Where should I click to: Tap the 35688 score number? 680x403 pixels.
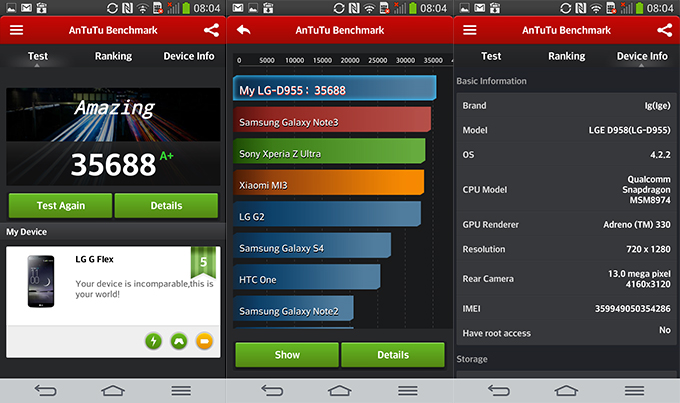(x=113, y=165)
